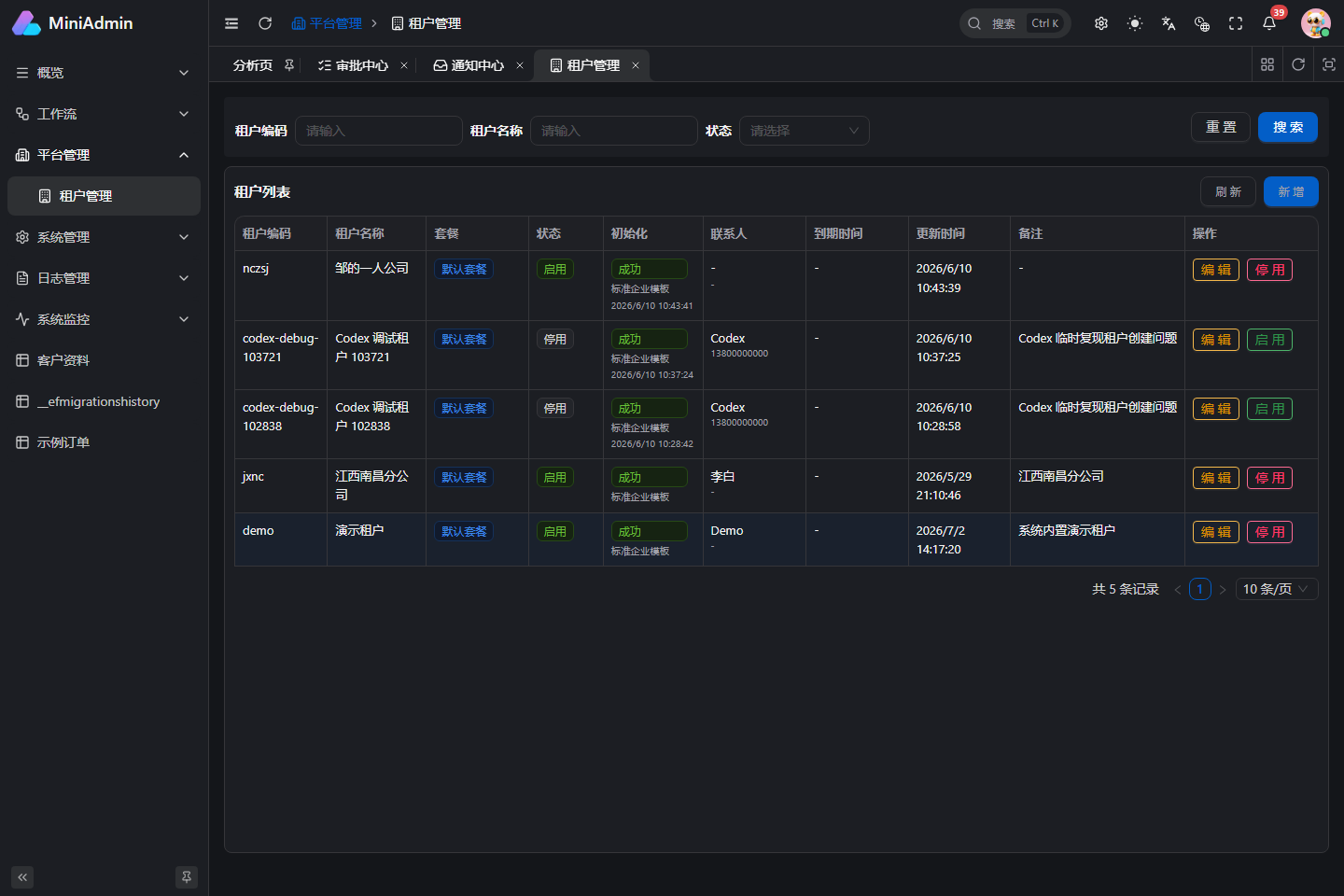Open the notifications bell with 39 badge
Screen dimensions: 1344x896
pos(1269,23)
